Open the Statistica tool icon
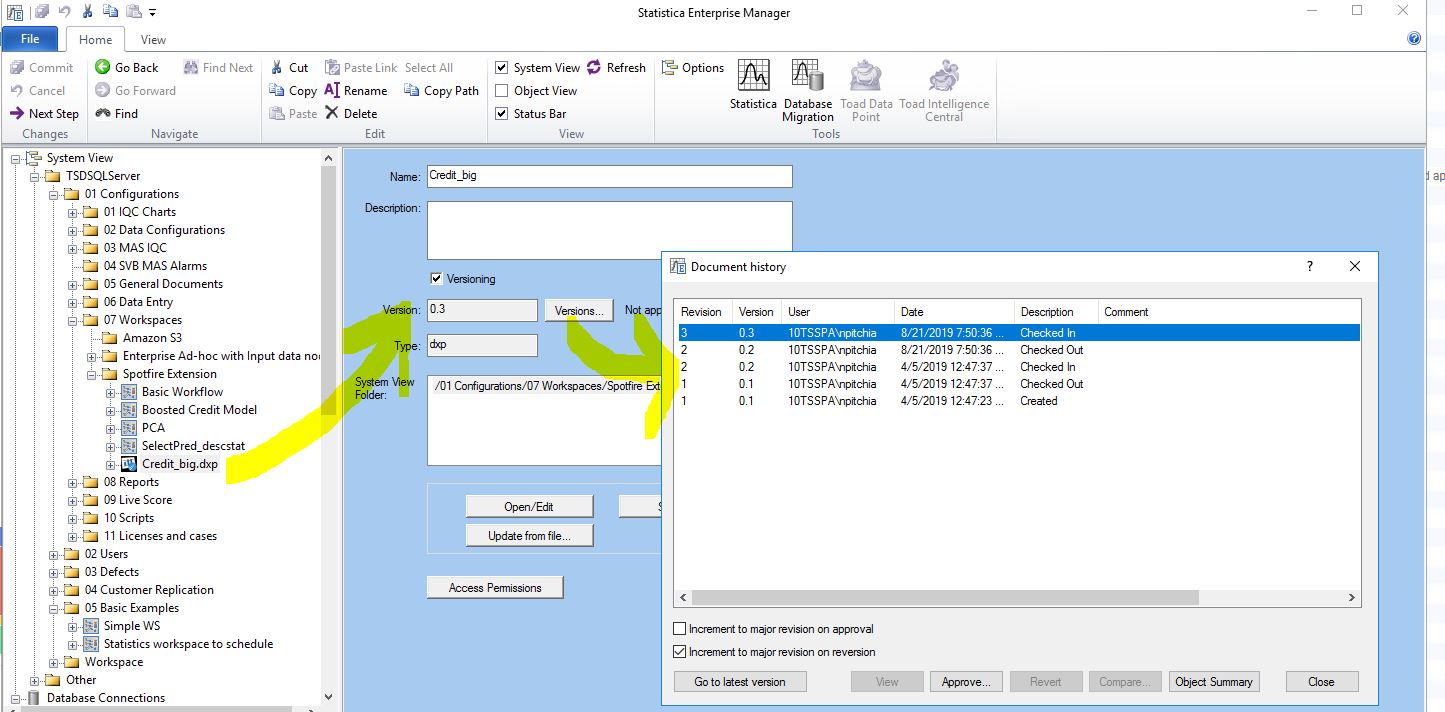The height and width of the screenshot is (712, 1445). (x=753, y=76)
